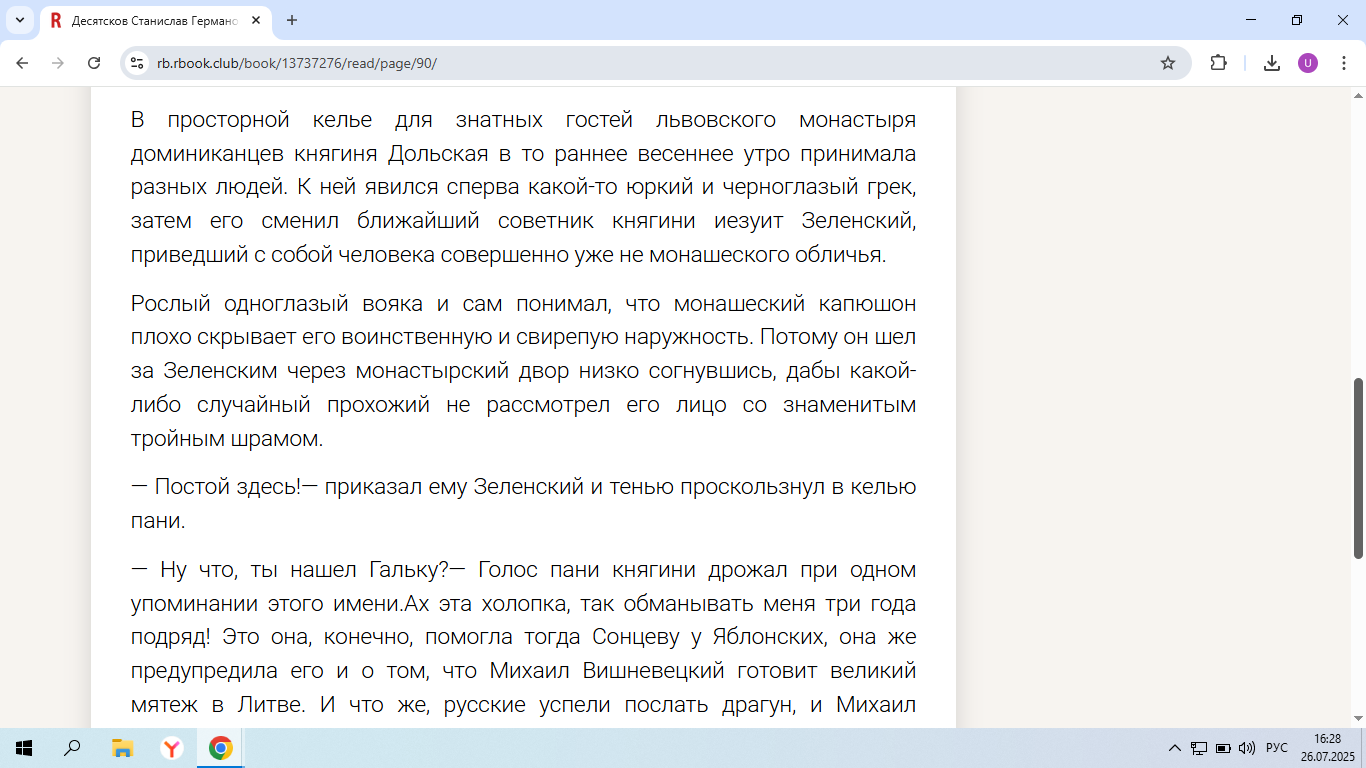Launch File Explorer from the taskbar
The height and width of the screenshot is (768, 1366).
tap(122, 748)
